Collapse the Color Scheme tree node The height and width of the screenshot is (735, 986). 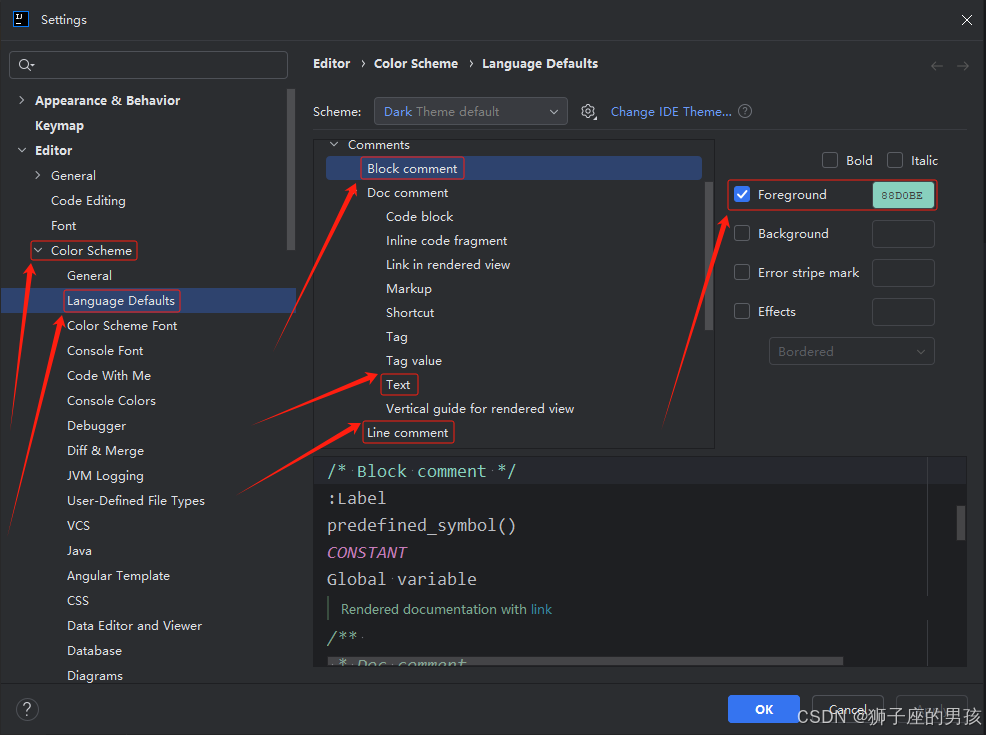38,250
